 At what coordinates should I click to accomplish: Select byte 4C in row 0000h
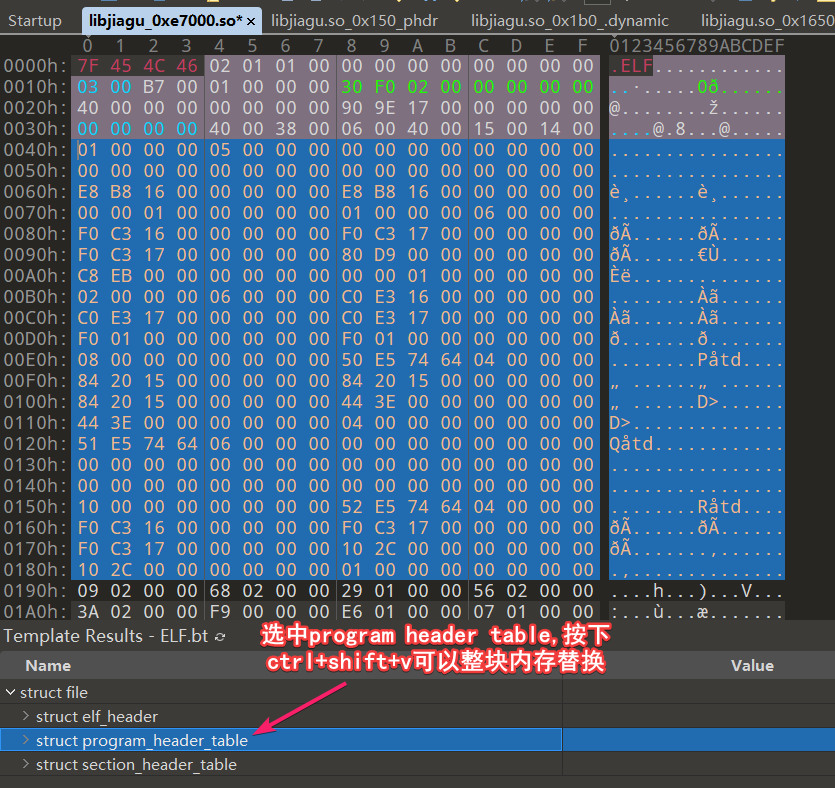click(154, 66)
